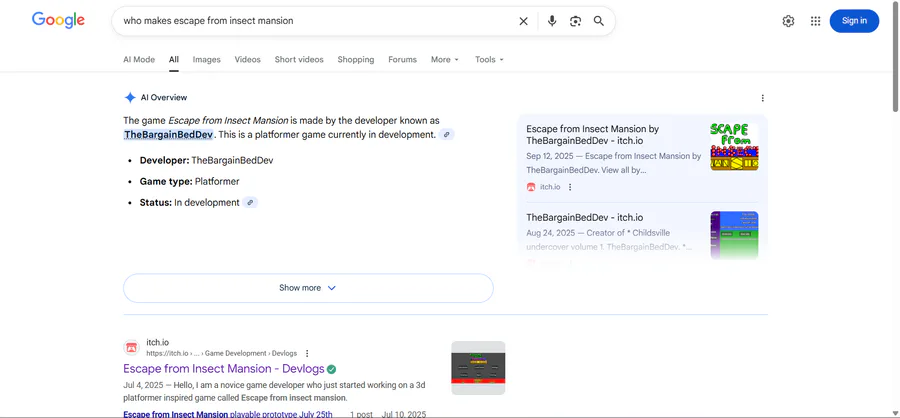Open Google apps grid icon
This screenshot has height=418, width=900.
point(815,21)
